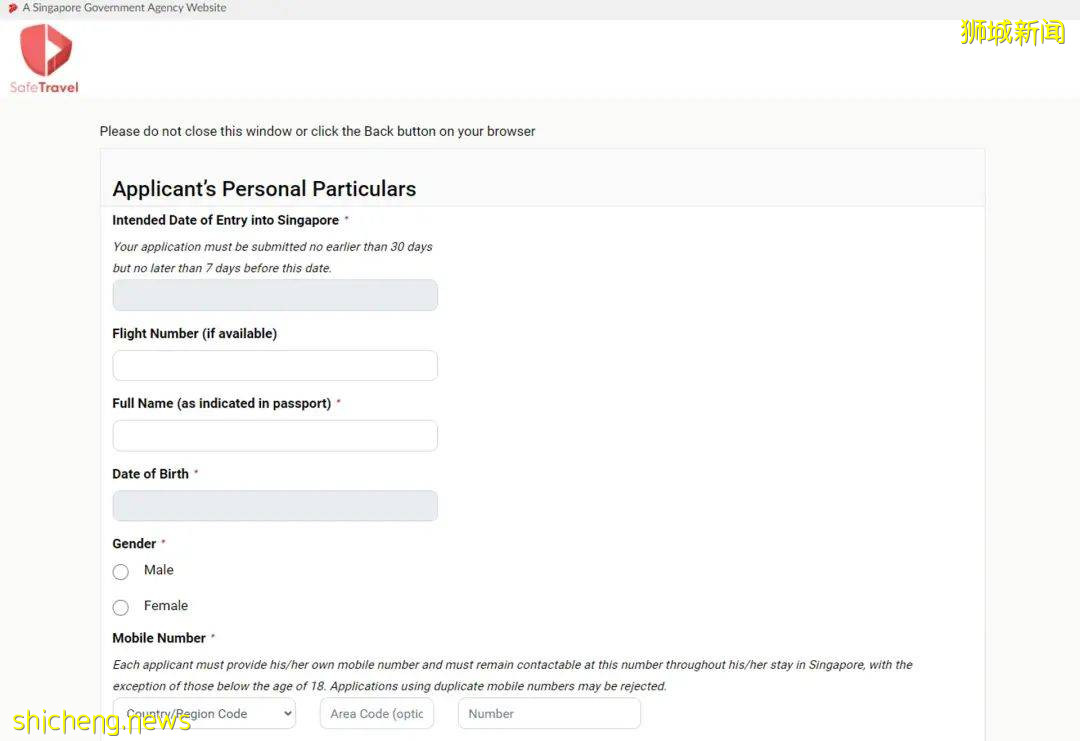1080x741 pixels.
Task: Click the Gender field label
Action: pos(134,544)
